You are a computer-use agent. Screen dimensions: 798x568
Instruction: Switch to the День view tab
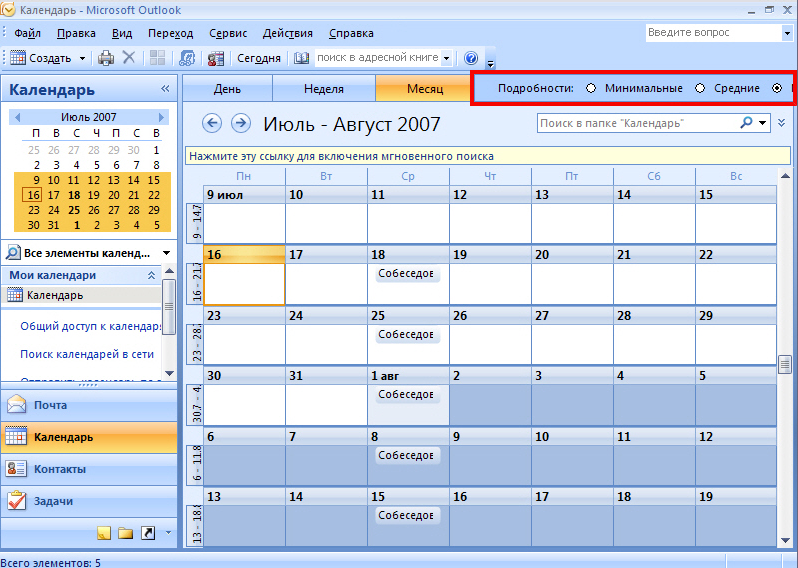pos(227,89)
